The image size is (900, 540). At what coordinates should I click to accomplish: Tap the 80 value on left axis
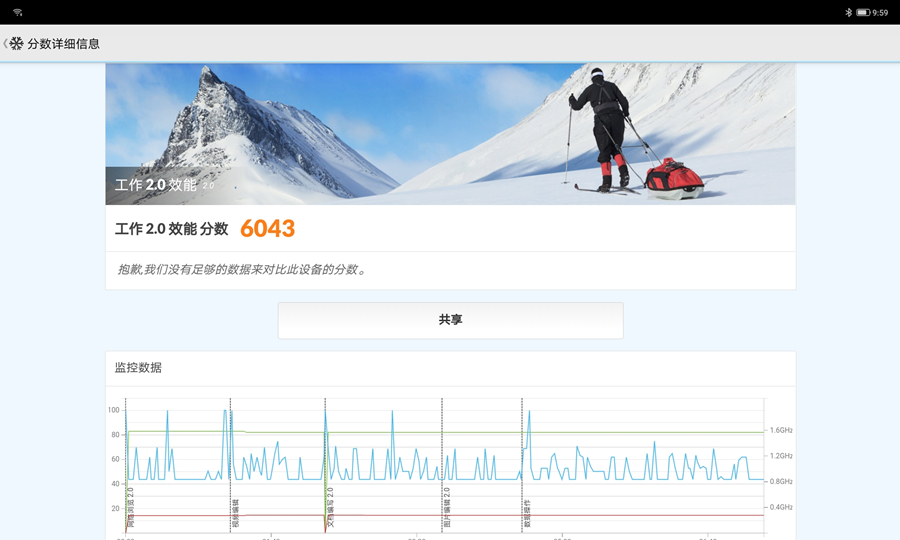pyautogui.click(x=115, y=434)
